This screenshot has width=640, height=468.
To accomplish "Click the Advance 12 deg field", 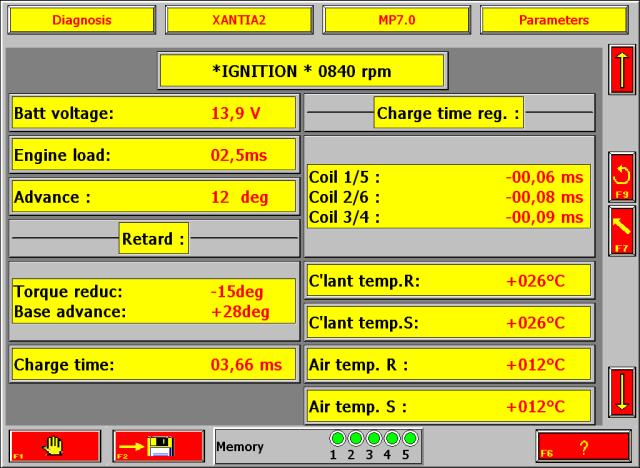I will [x=154, y=197].
